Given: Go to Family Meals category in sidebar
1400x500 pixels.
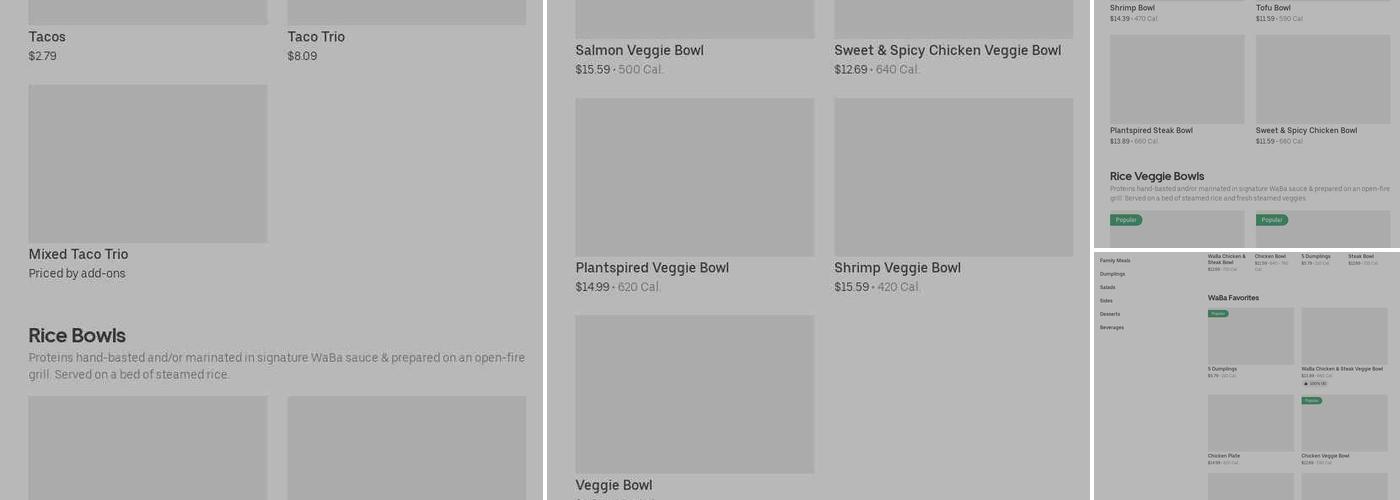Looking at the screenshot, I should point(1115,260).
